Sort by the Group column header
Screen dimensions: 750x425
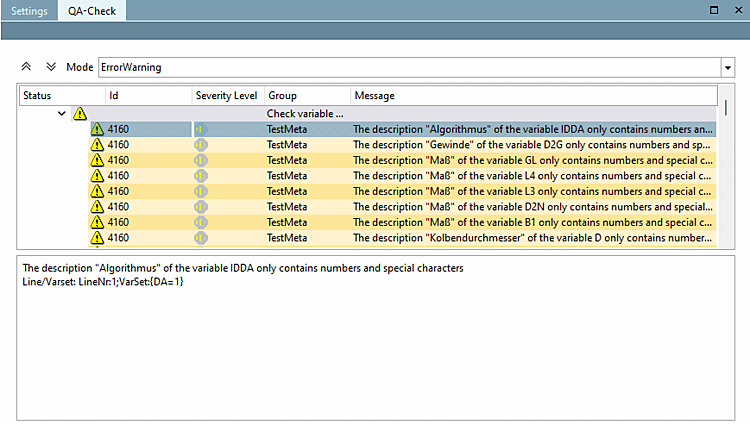pos(308,96)
